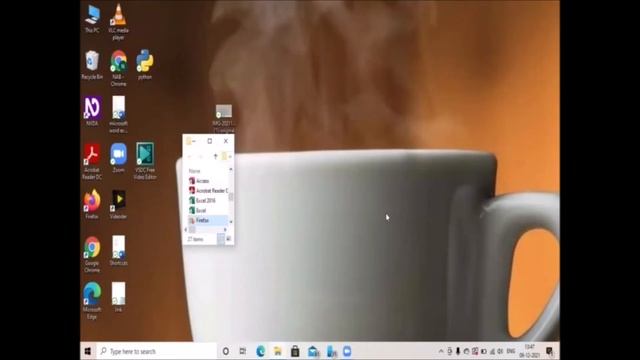
Task: Select the IMG-2021 image file on desktop
Action: tap(224, 118)
